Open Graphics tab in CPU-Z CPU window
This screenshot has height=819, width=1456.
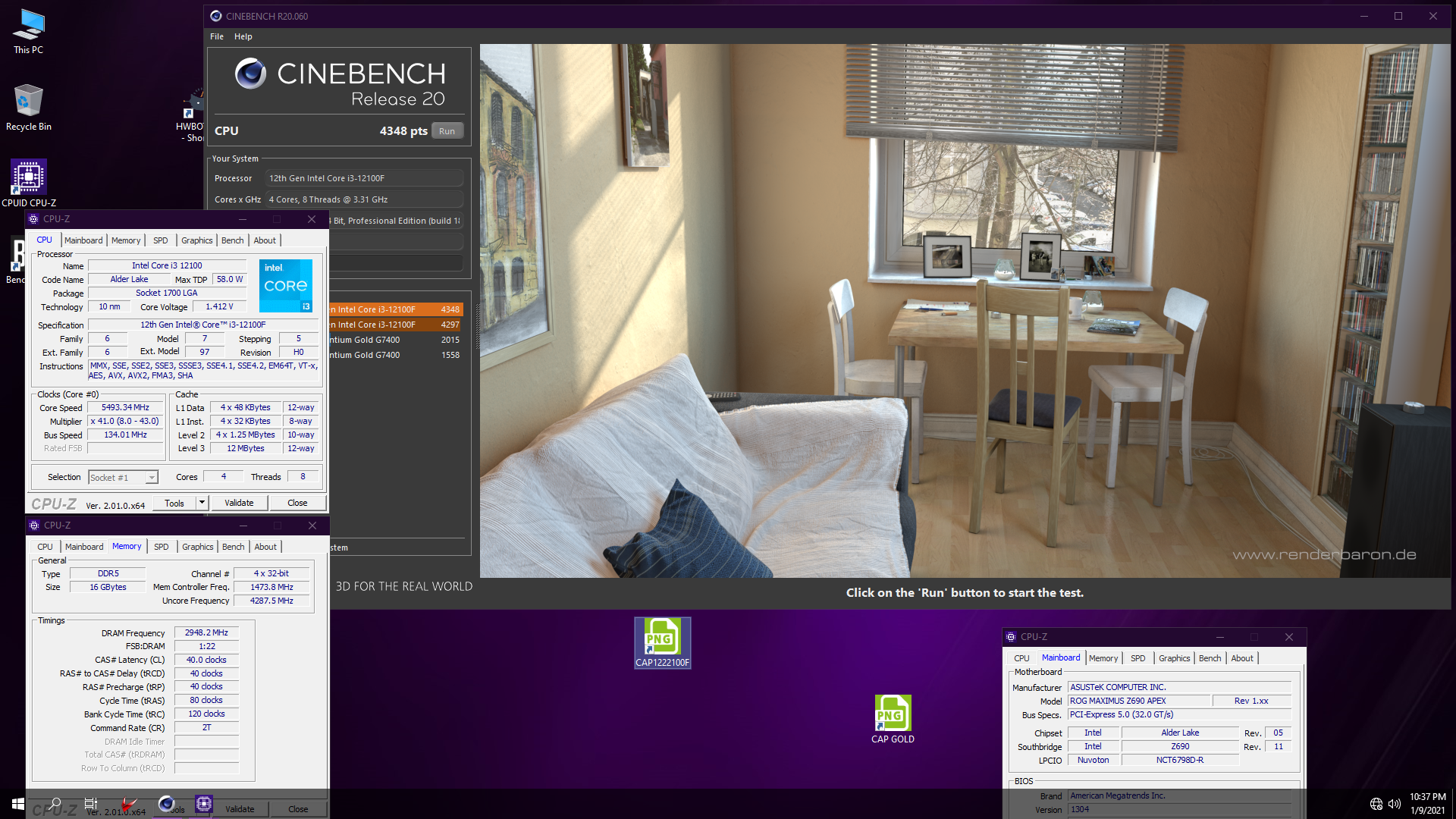(x=197, y=240)
